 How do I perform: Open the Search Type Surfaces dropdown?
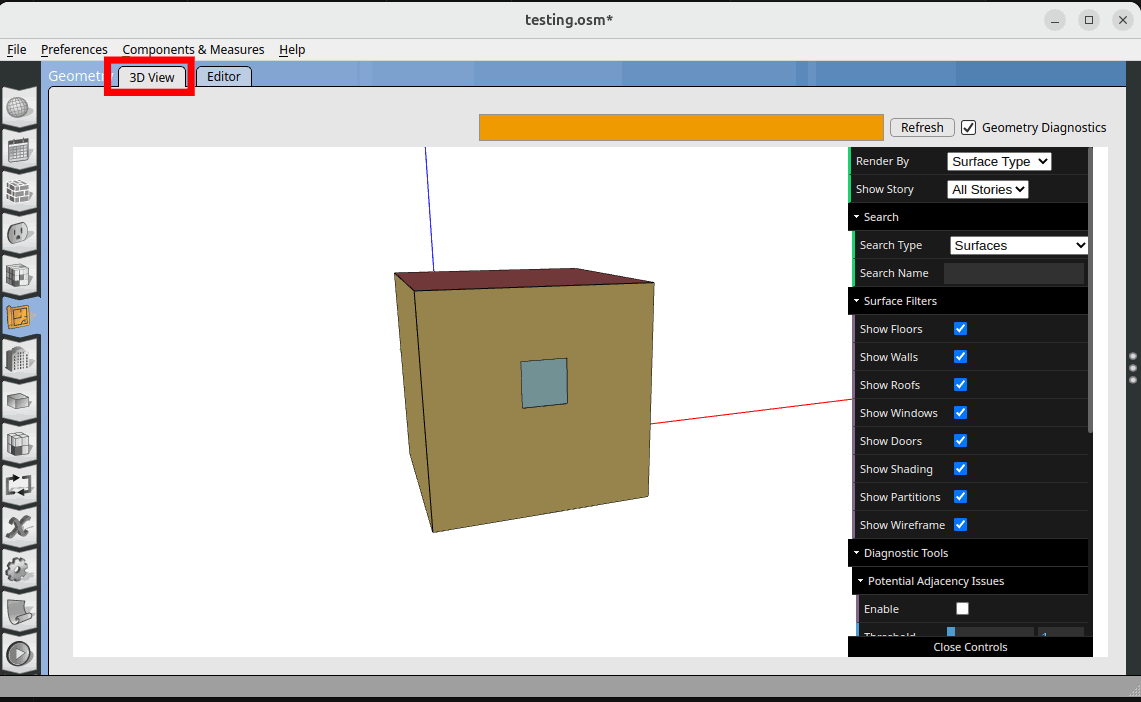[x=1018, y=245]
